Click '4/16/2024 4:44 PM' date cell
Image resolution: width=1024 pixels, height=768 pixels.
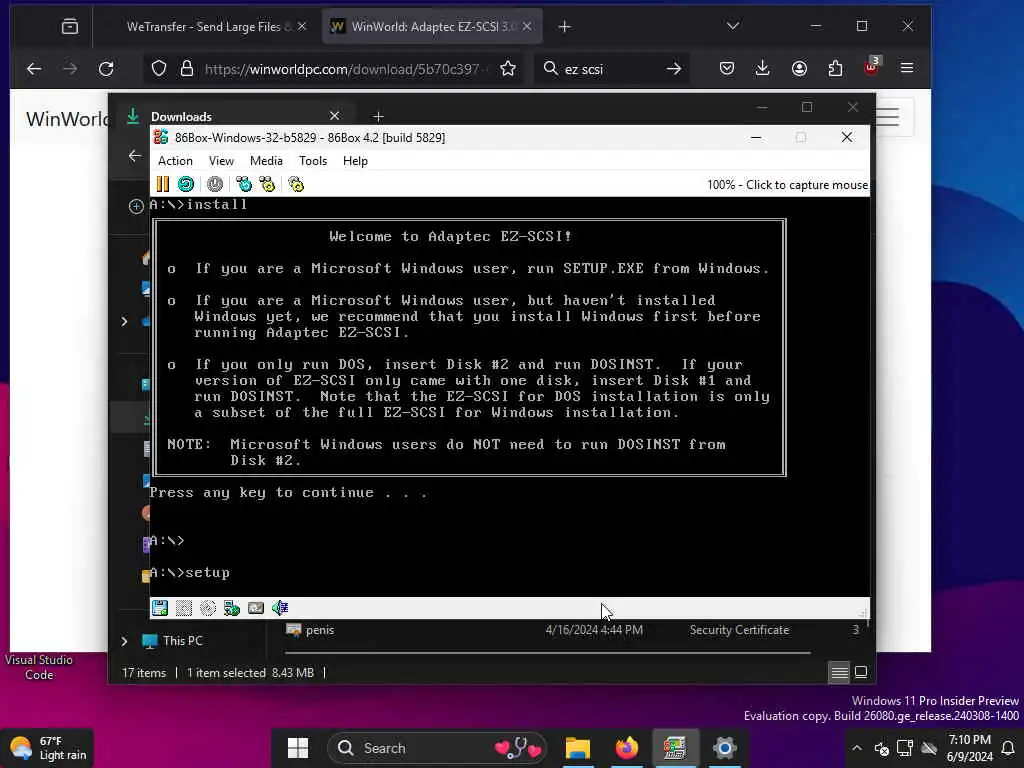594,630
